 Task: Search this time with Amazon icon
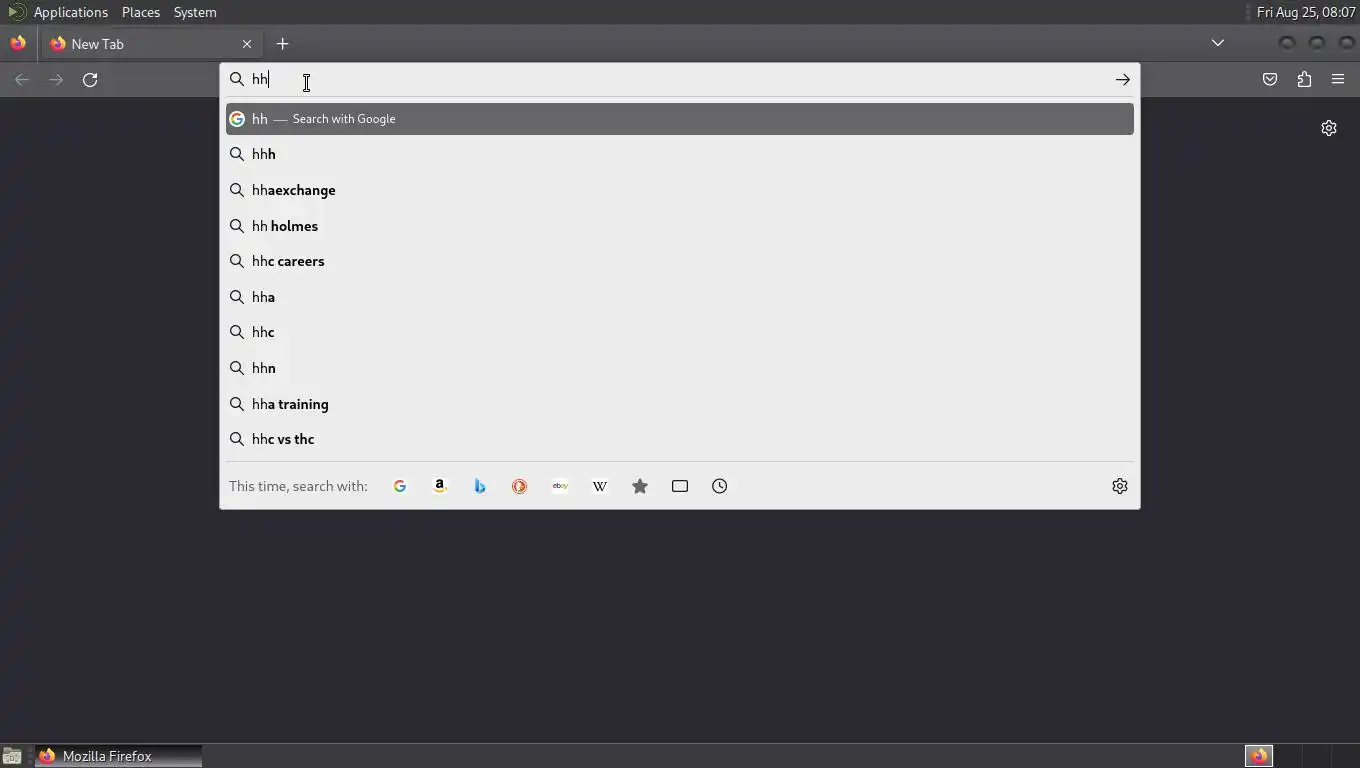(440, 486)
